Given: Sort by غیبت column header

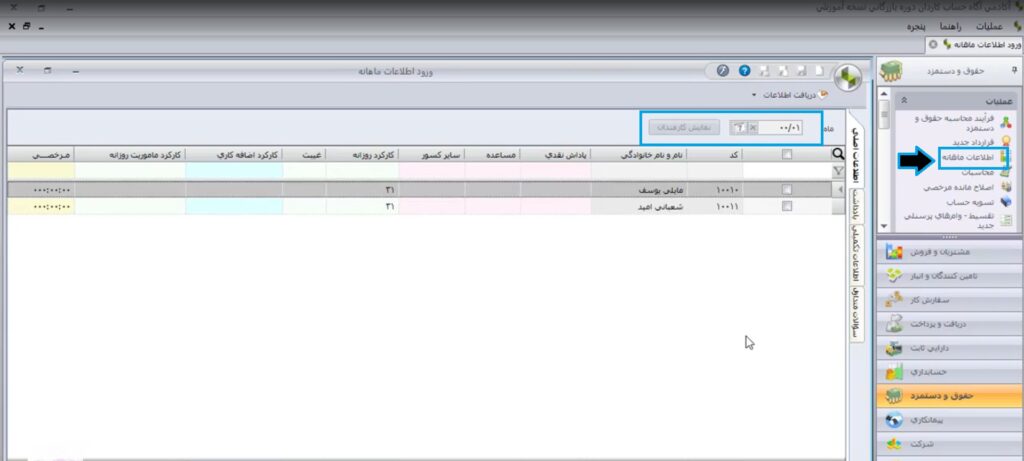Looking at the screenshot, I should tap(304, 154).
